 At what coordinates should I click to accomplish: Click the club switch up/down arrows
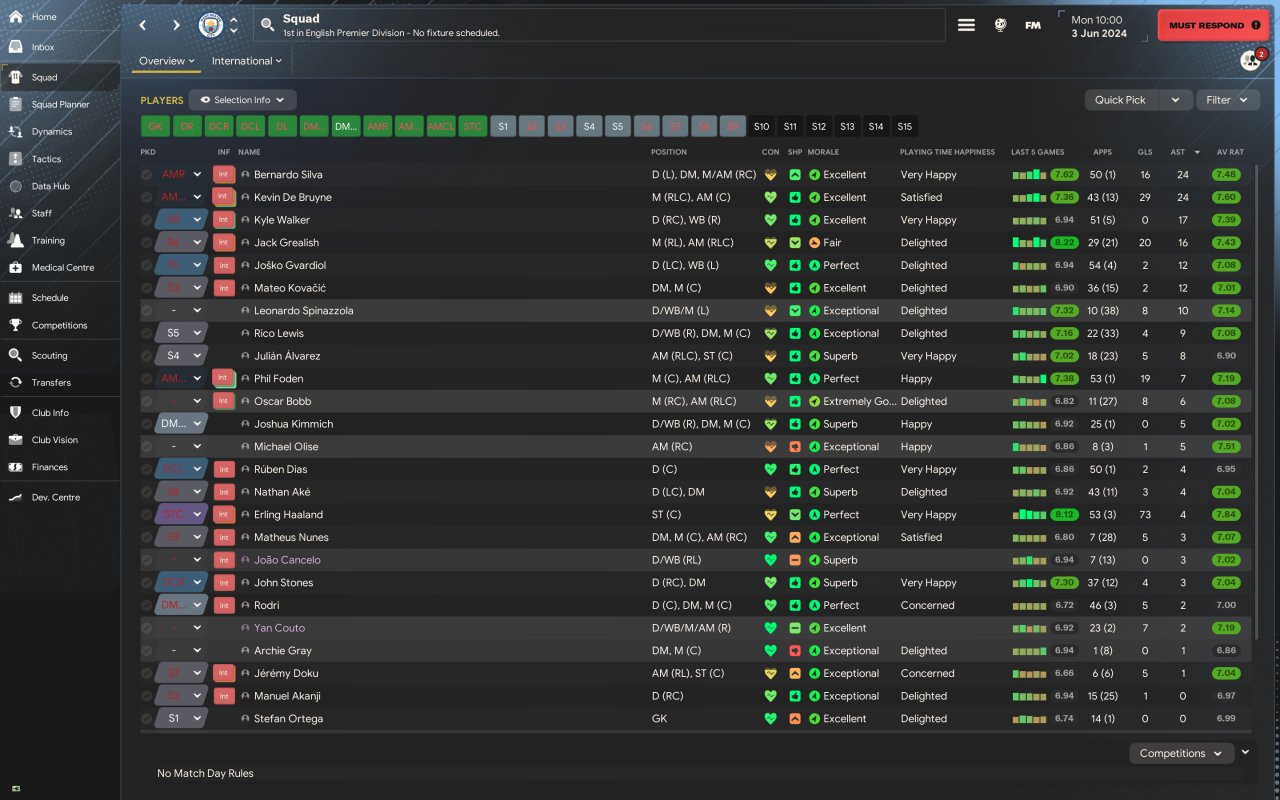234,25
